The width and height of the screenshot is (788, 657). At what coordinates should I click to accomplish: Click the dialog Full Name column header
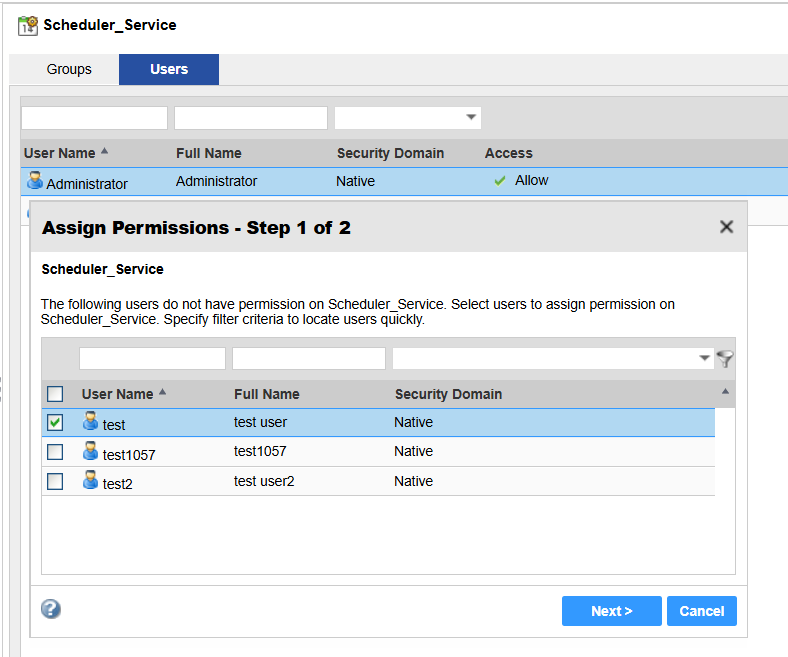pos(267,394)
